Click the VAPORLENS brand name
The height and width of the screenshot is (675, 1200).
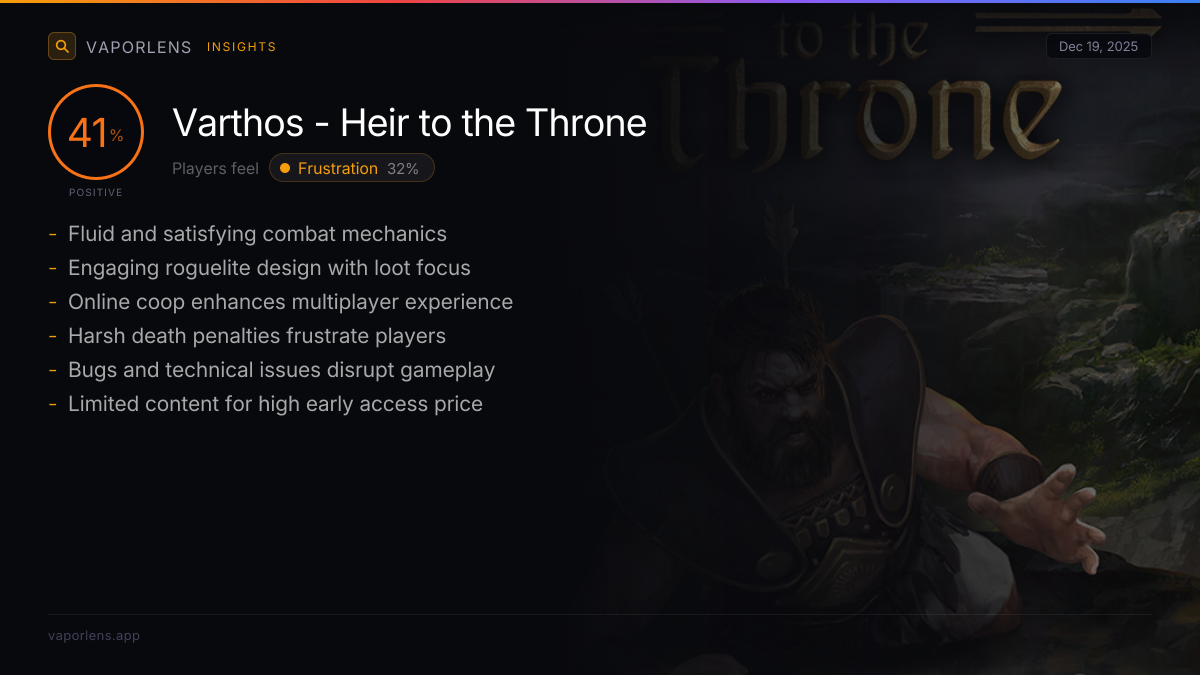[139, 47]
